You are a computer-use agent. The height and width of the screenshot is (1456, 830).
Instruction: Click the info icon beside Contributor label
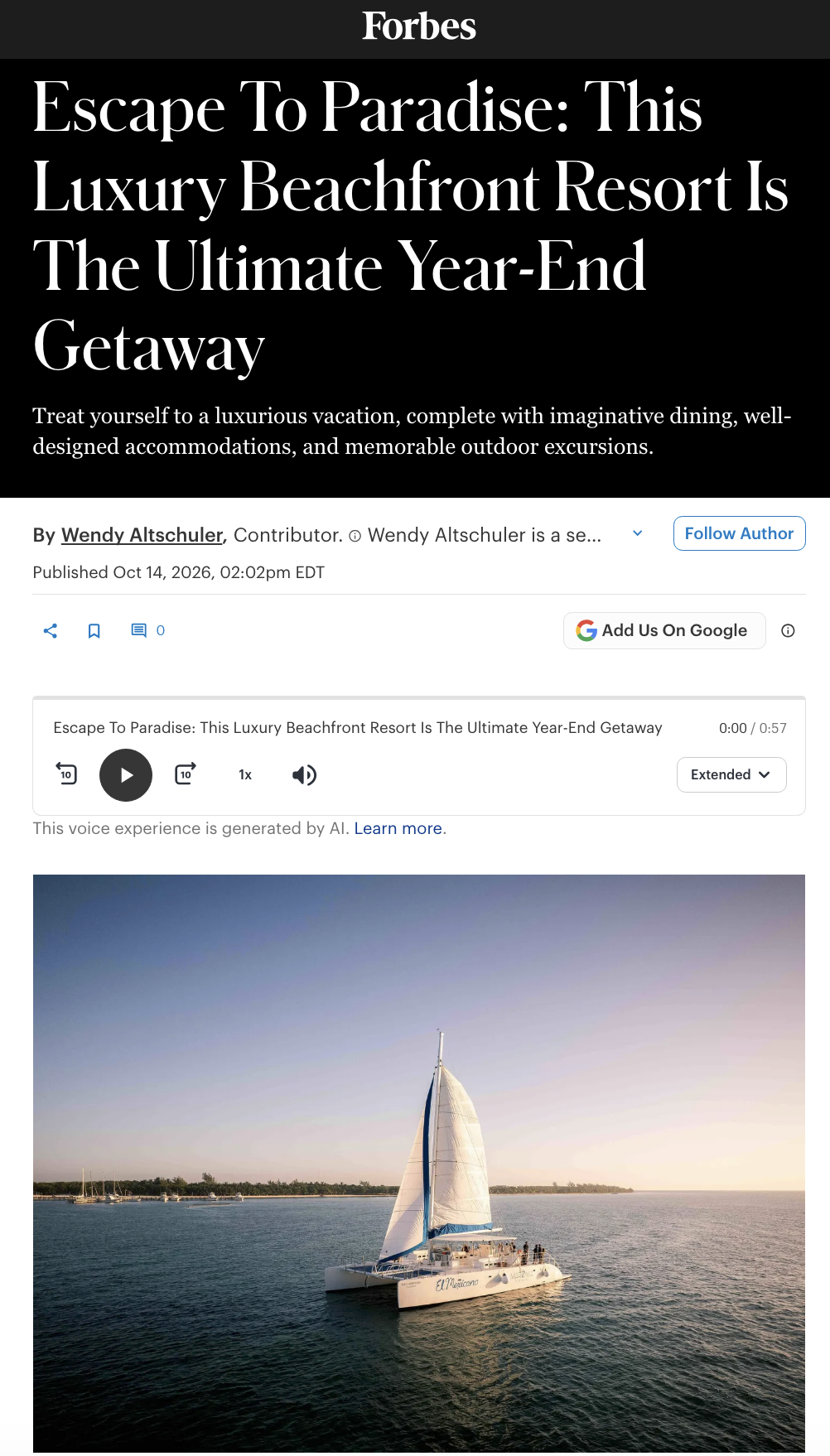pyautogui.click(x=355, y=536)
